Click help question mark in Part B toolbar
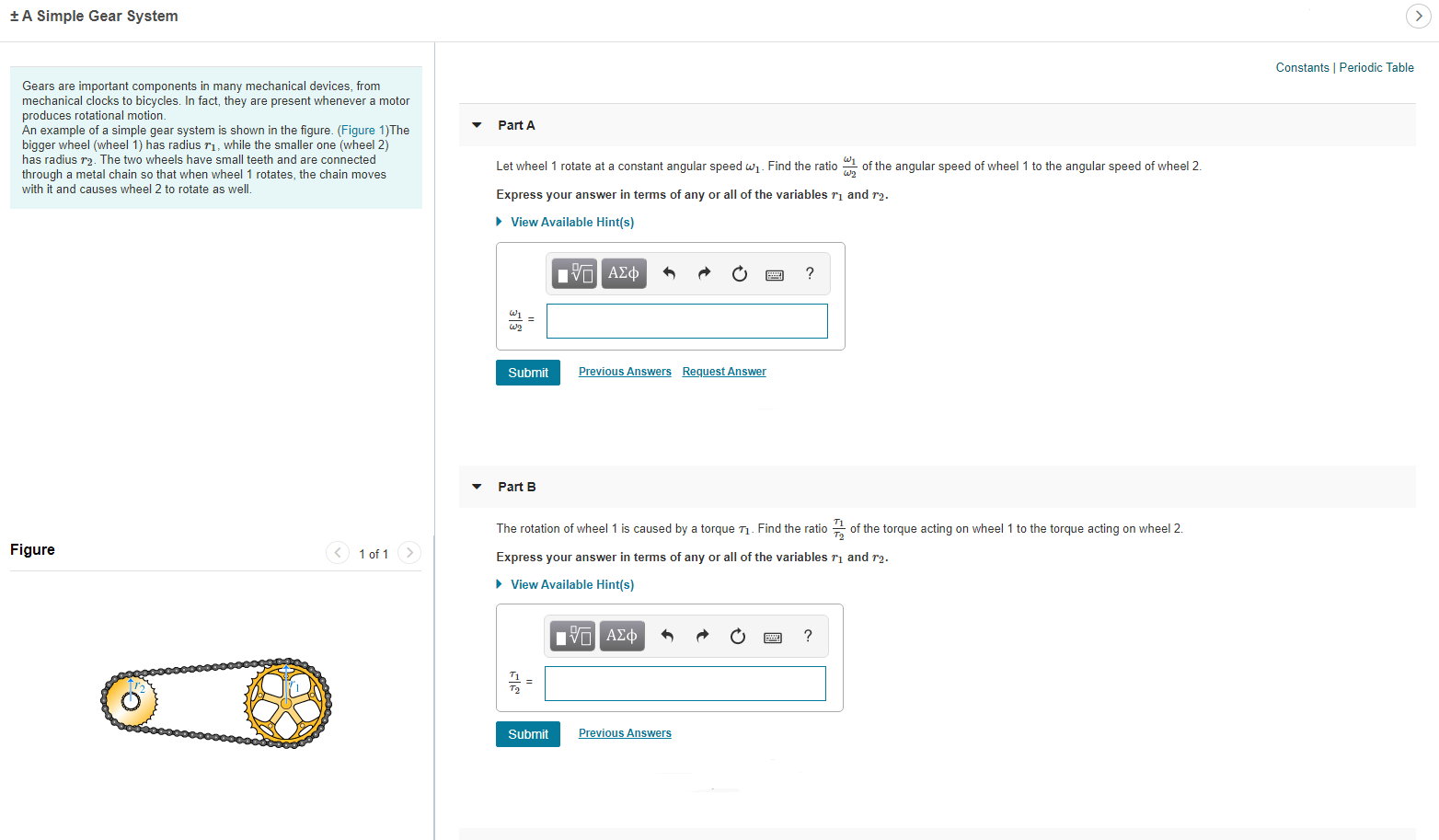 808,636
